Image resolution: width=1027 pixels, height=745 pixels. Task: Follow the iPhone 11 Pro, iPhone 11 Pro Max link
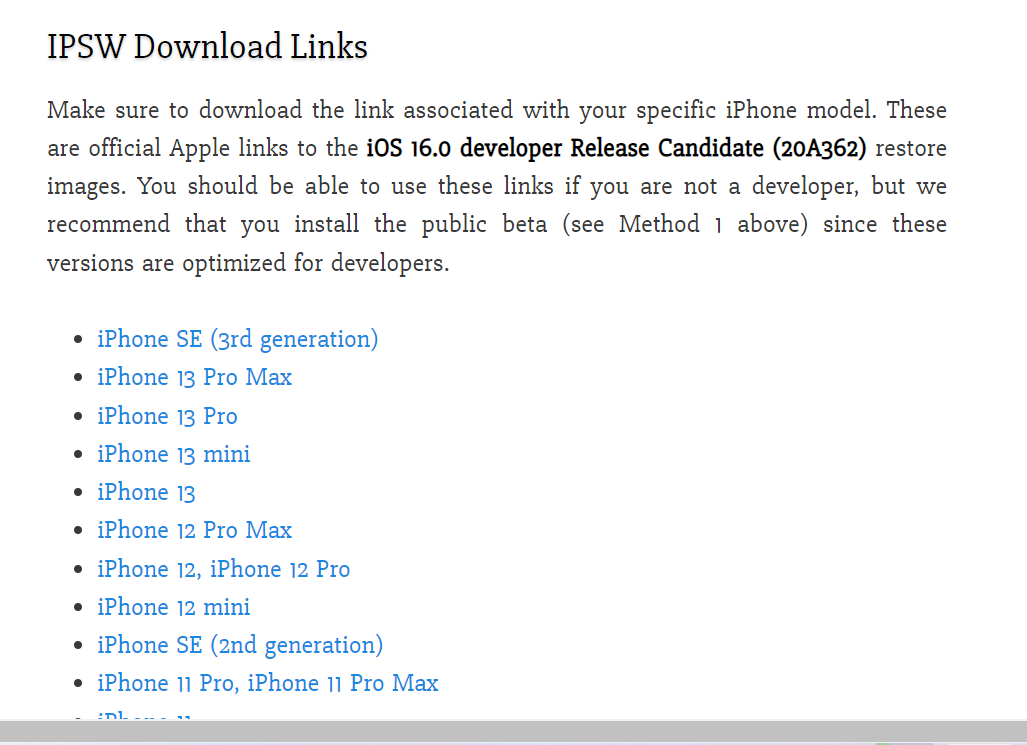268,683
